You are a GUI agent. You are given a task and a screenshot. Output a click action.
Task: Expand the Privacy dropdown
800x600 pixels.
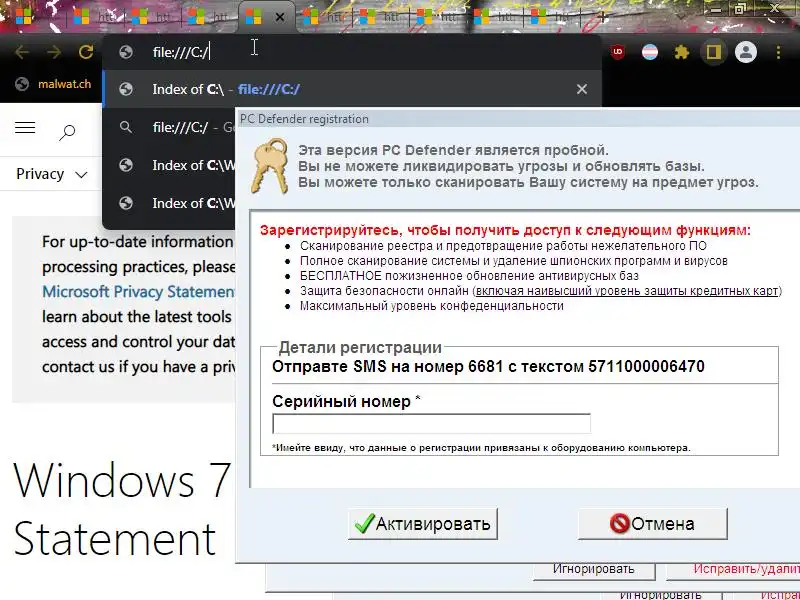coord(52,174)
